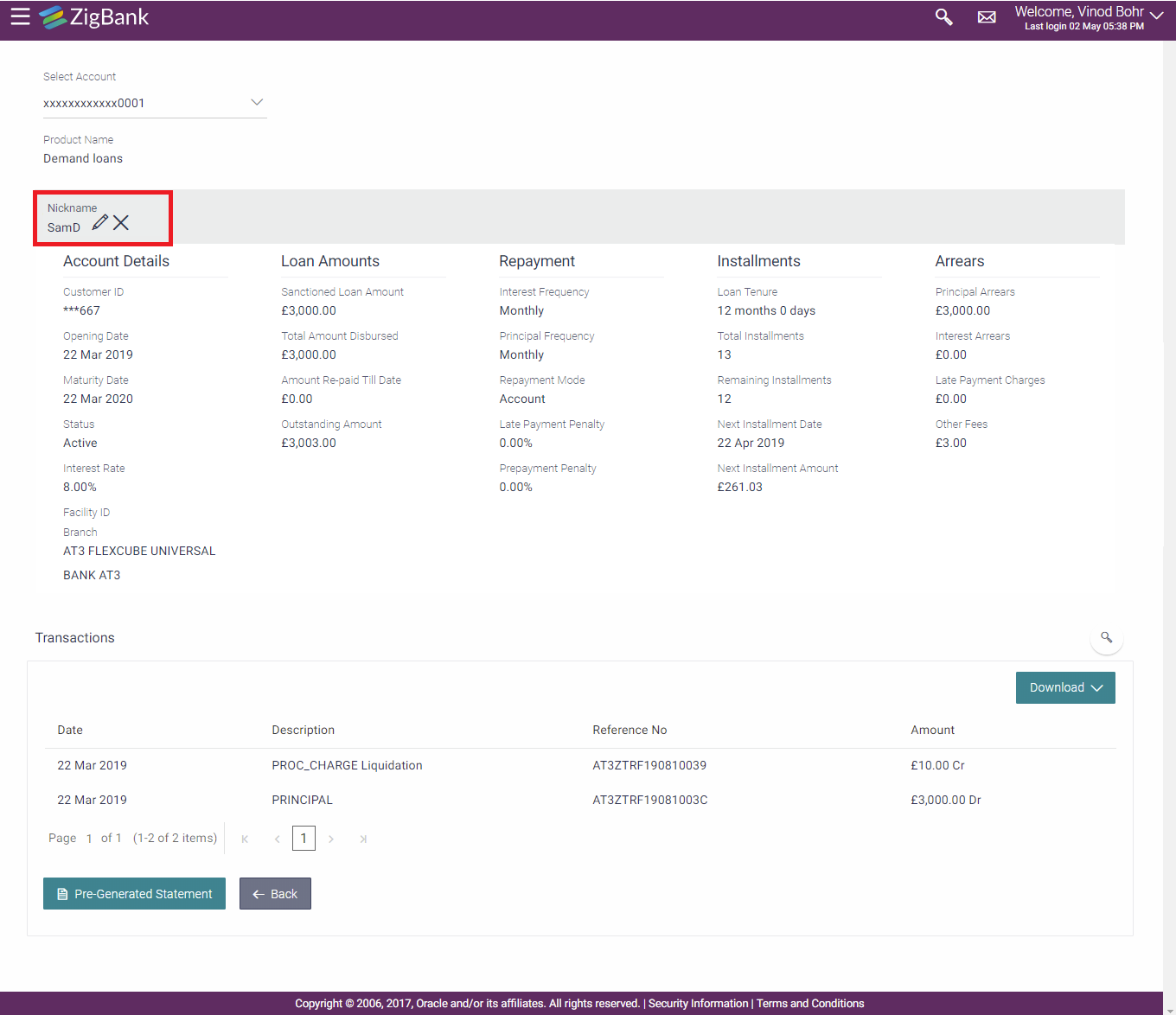Click the X icon to delete nickname
This screenshot has width=1176, height=1015.
[121, 222]
